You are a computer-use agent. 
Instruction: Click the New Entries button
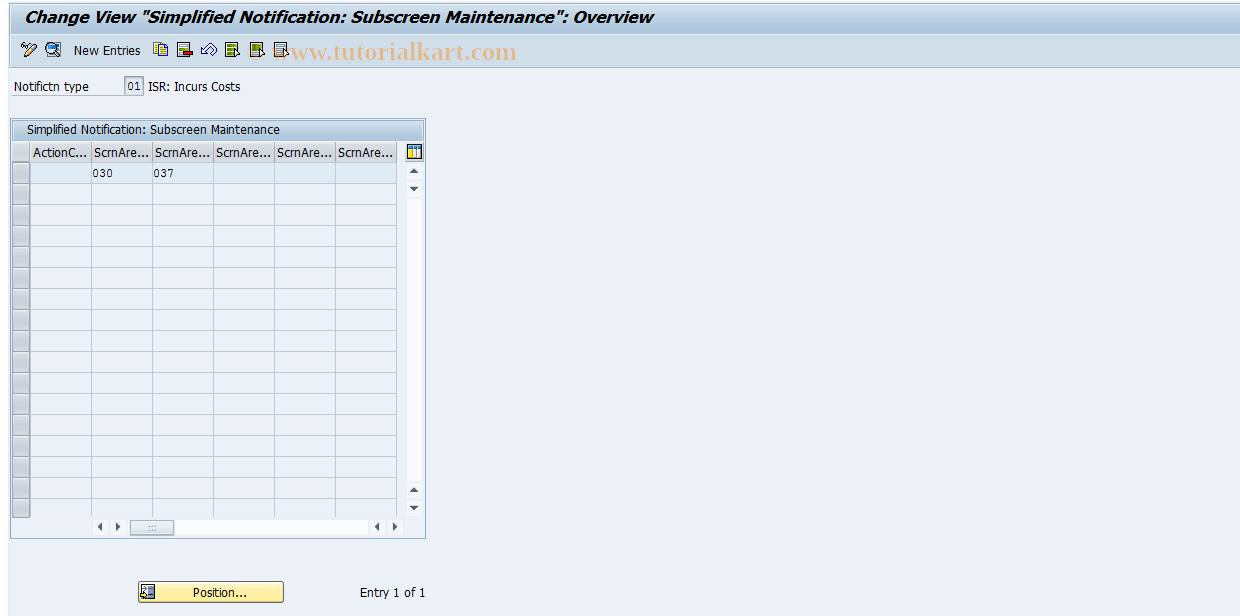click(x=107, y=50)
